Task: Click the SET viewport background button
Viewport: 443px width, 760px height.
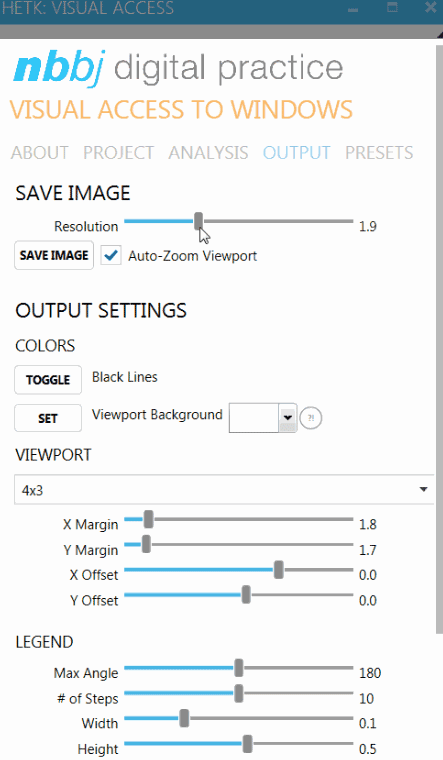Action: point(48,418)
